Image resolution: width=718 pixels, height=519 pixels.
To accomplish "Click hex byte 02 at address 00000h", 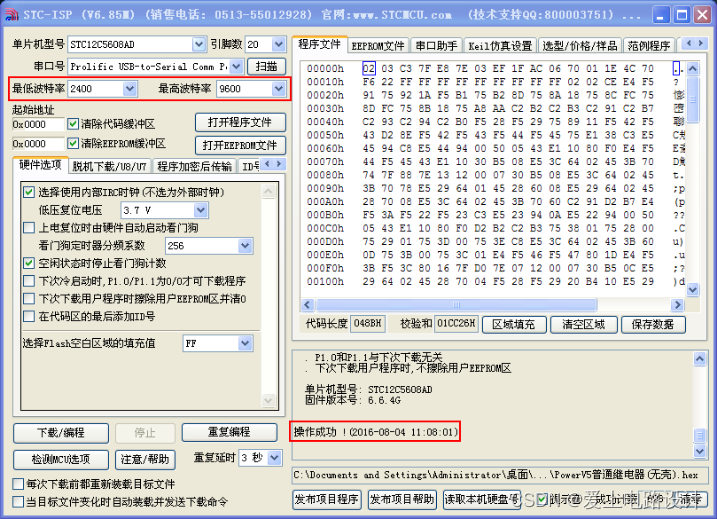I will click(x=369, y=69).
